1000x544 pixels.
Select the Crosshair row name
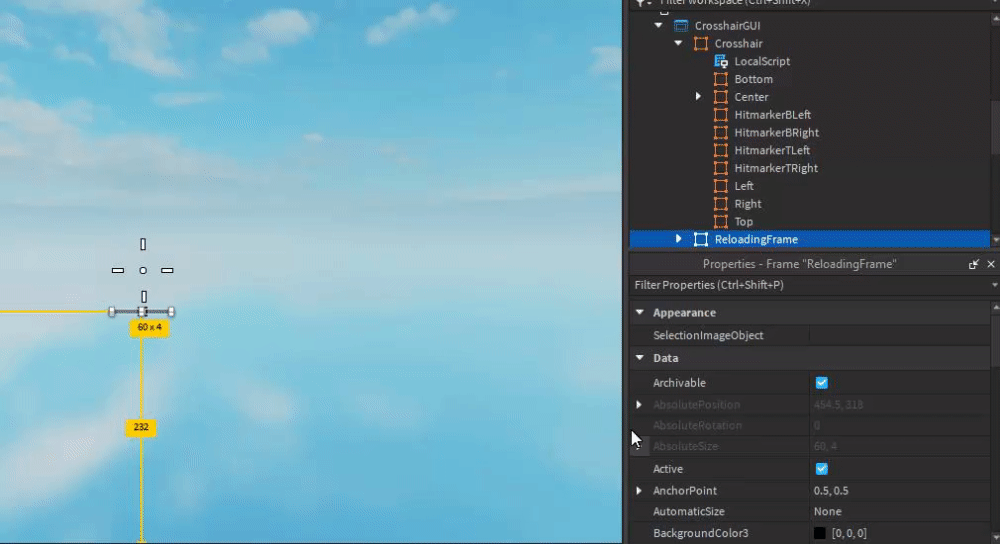738,43
